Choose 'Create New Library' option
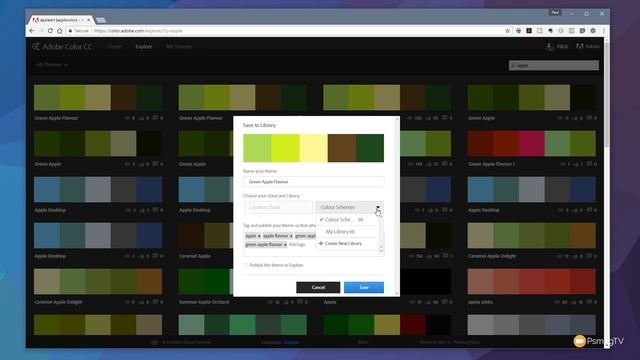Image resolution: width=640 pixels, height=360 pixels. pos(347,243)
